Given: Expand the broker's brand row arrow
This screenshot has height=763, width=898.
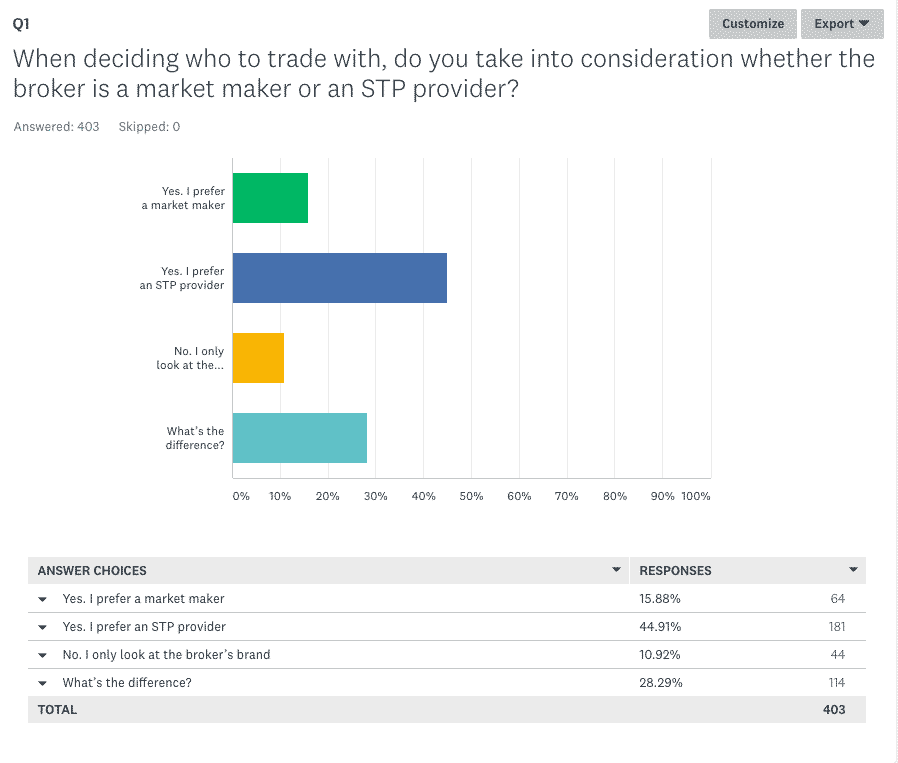Looking at the screenshot, I should 43,655.
